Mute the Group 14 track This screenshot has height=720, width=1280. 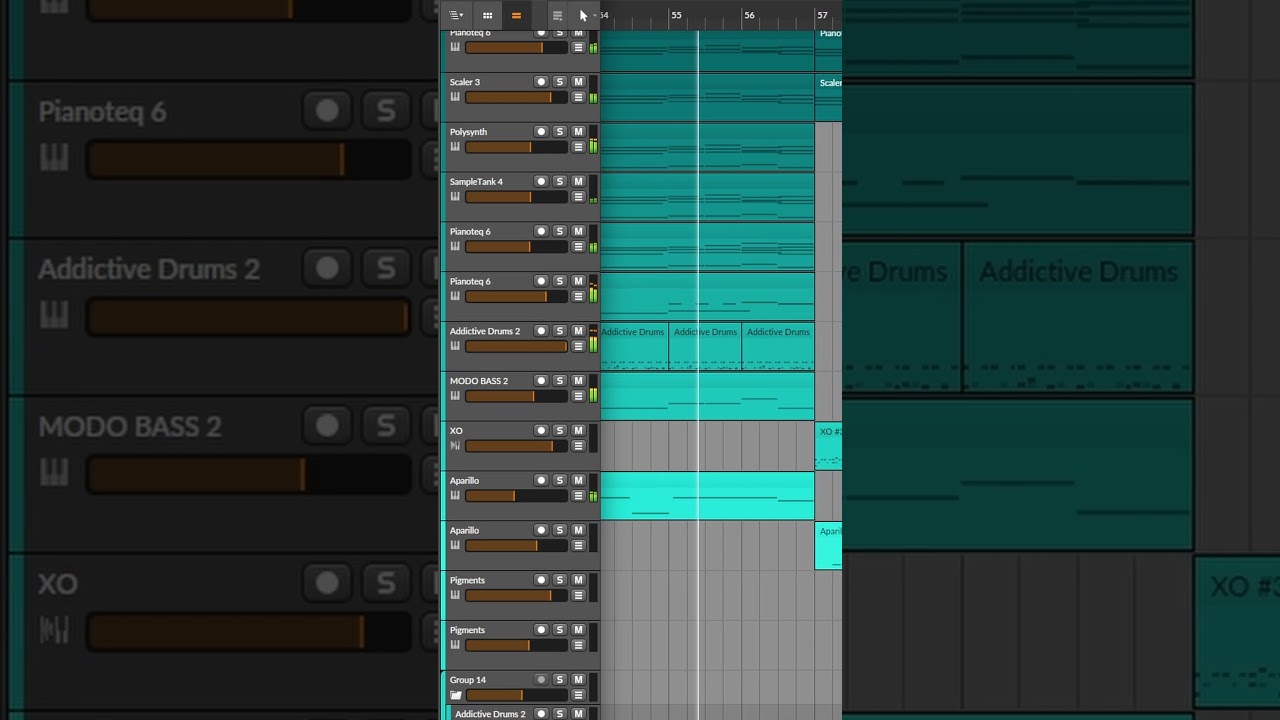(578, 680)
